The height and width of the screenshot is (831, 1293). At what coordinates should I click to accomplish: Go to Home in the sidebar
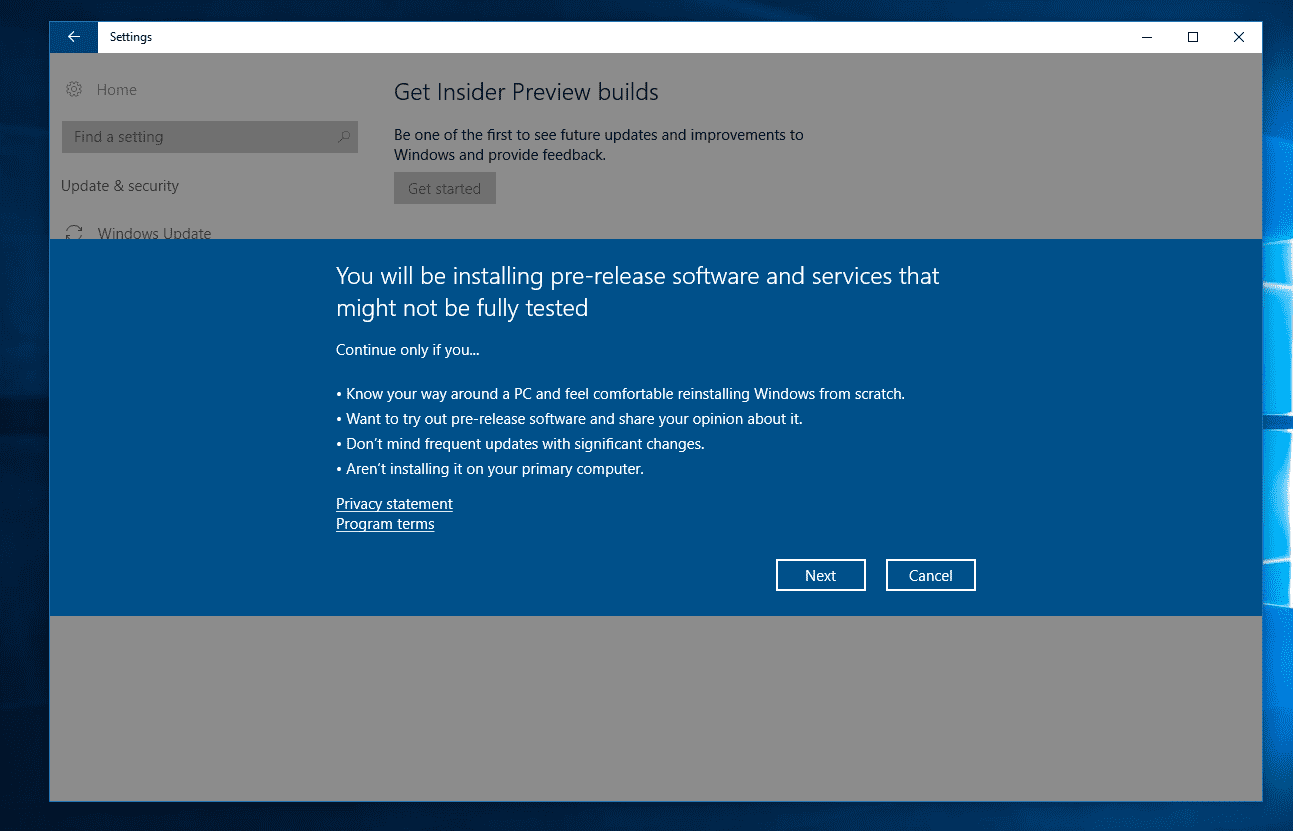[x=116, y=90]
